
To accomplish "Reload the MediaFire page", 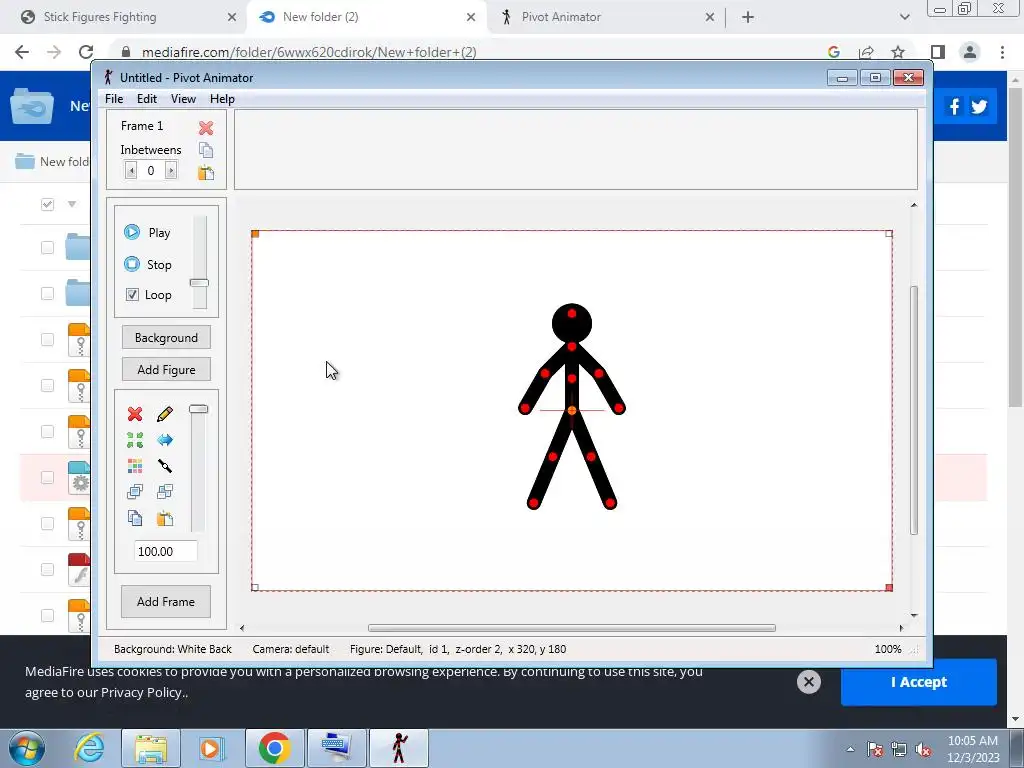I will 86,52.
